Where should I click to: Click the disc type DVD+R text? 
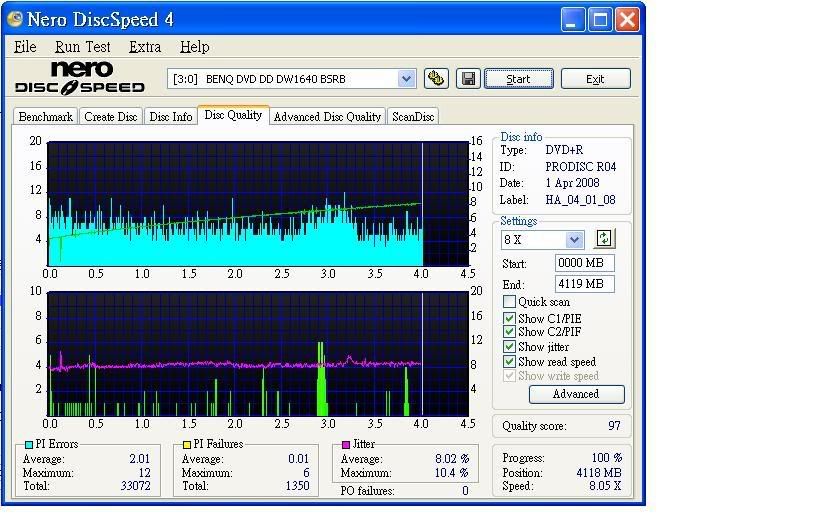coord(564,150)
